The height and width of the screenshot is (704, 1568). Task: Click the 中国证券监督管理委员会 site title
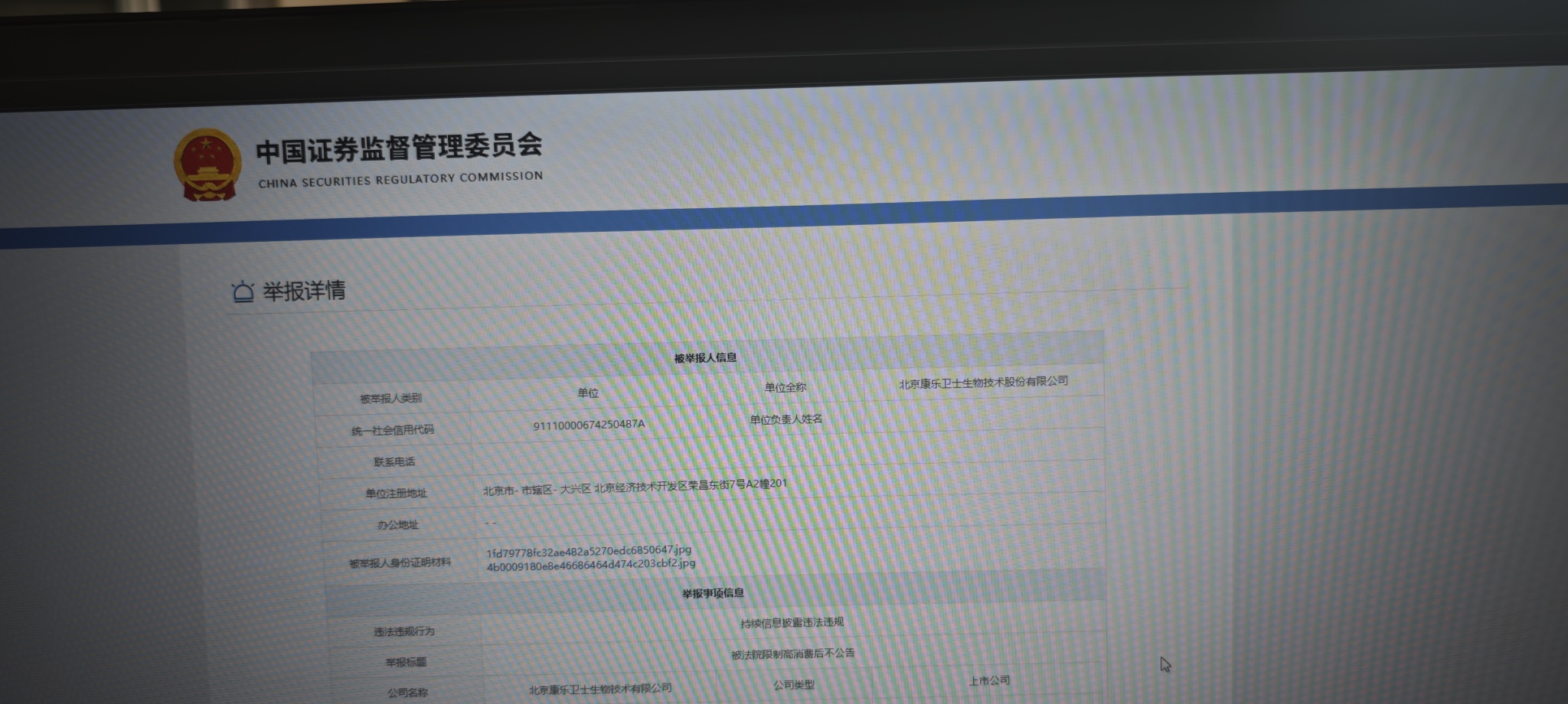click(399, 148)
